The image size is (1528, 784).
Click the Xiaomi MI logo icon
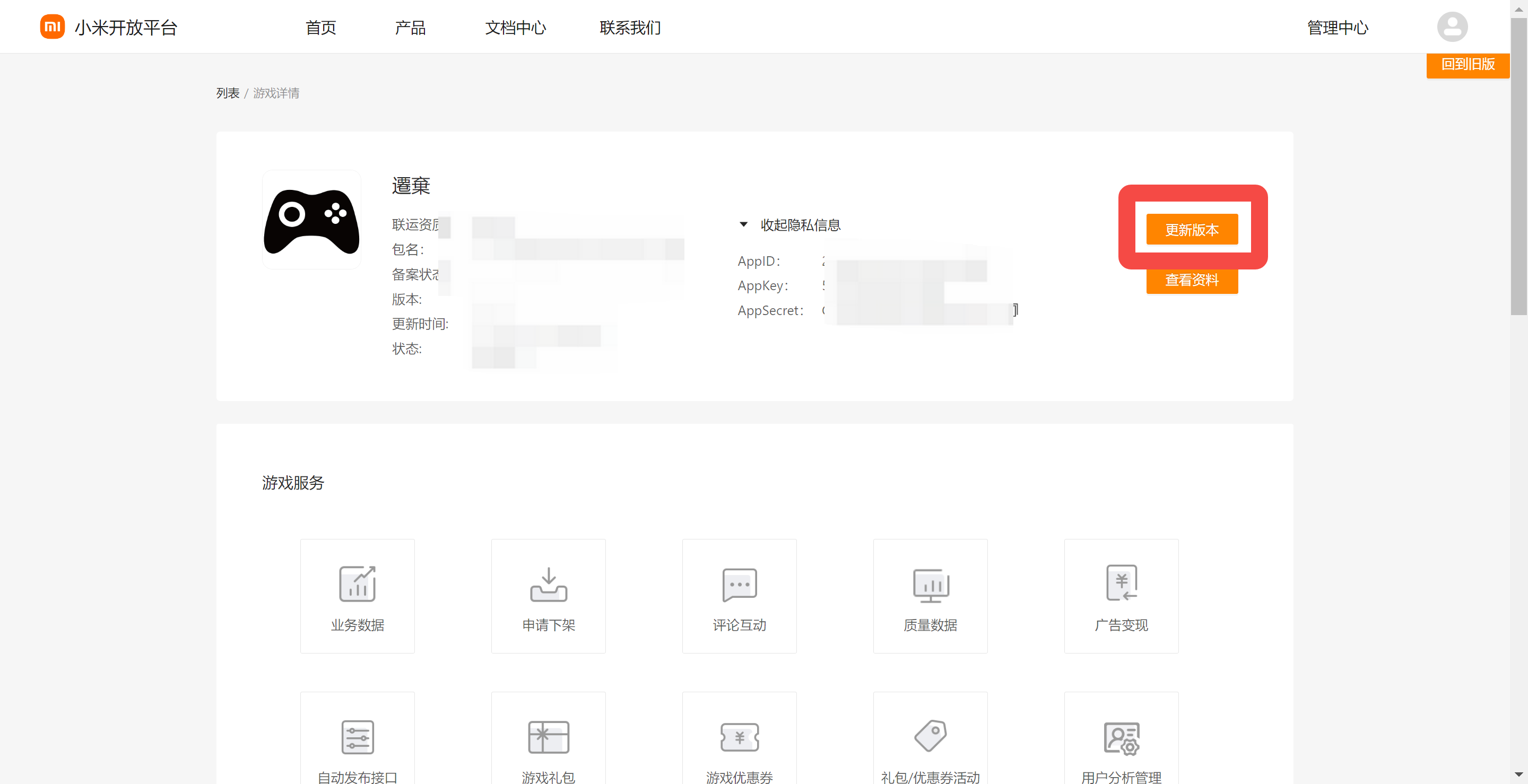click(52, 27)
